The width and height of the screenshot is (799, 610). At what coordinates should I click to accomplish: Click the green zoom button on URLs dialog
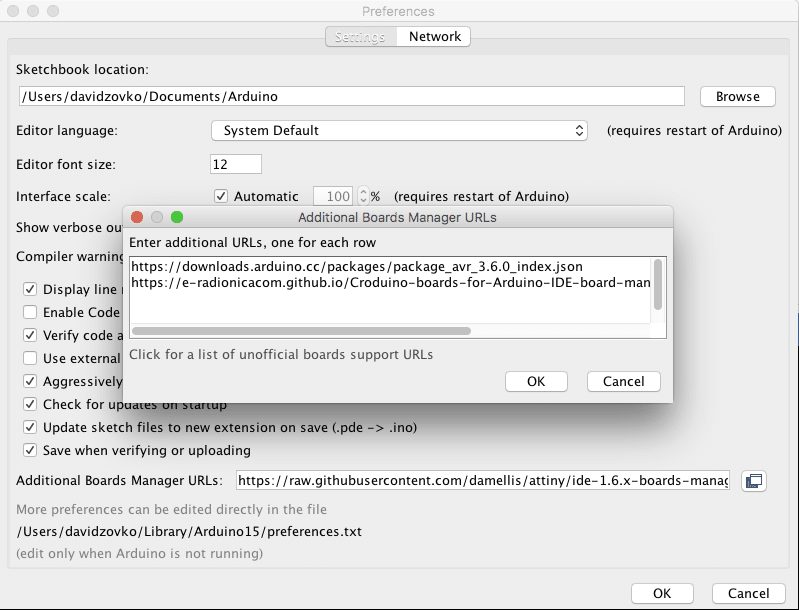[x=177, y=217]
